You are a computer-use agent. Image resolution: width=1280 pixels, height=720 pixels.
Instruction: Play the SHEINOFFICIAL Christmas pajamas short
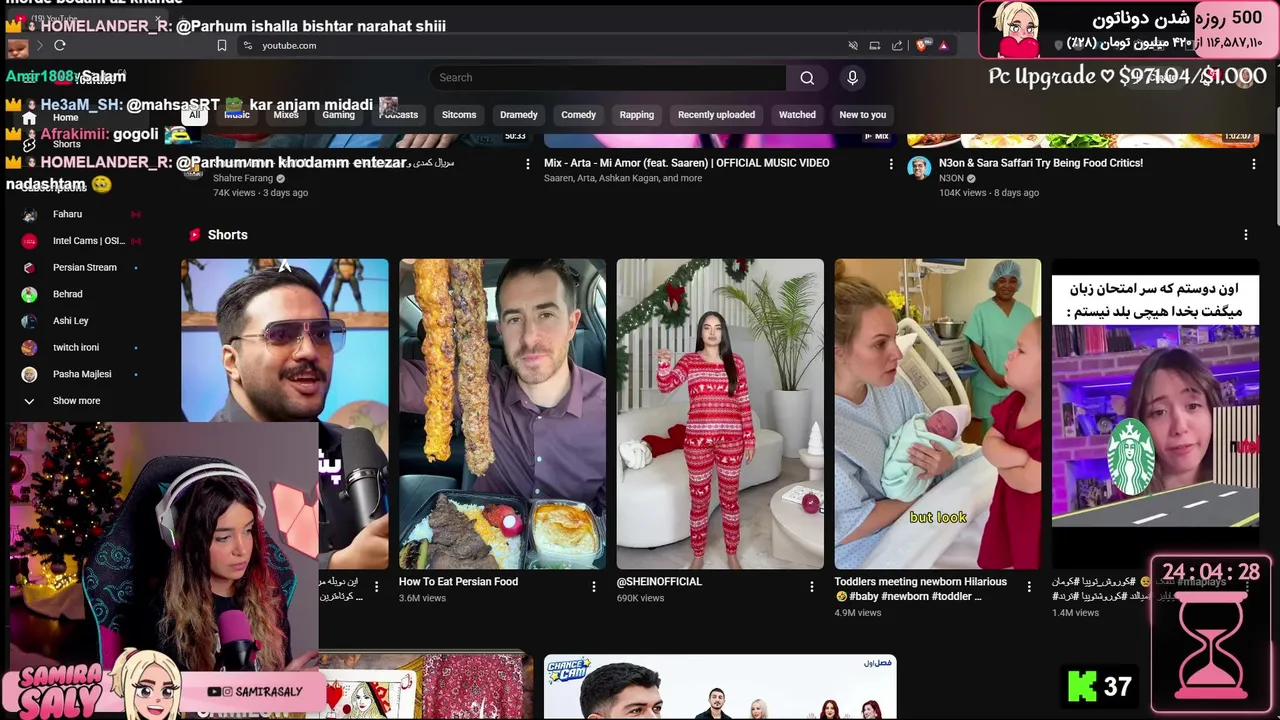click(x=720, y=414)
